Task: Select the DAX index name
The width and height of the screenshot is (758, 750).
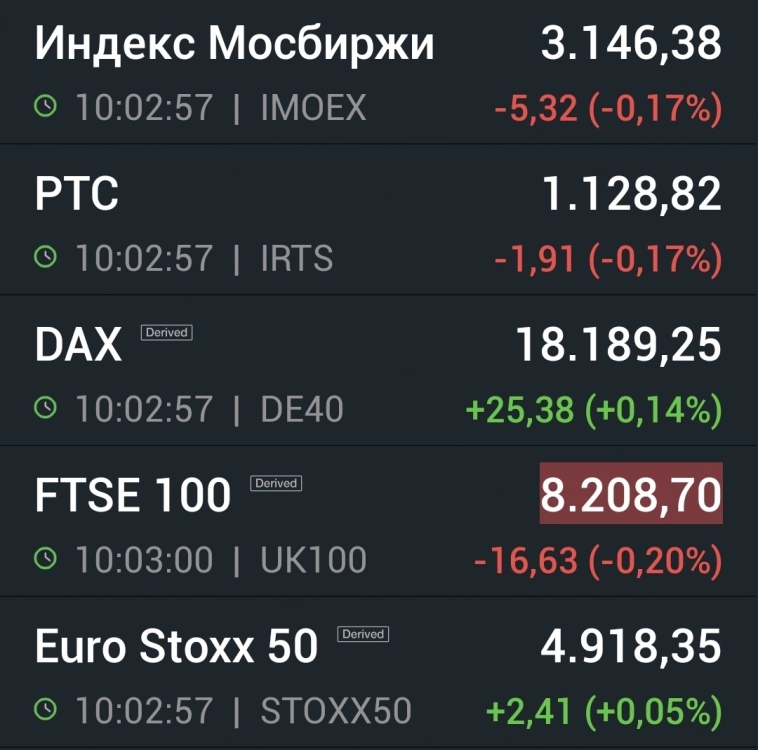Action: pos(78,346)
